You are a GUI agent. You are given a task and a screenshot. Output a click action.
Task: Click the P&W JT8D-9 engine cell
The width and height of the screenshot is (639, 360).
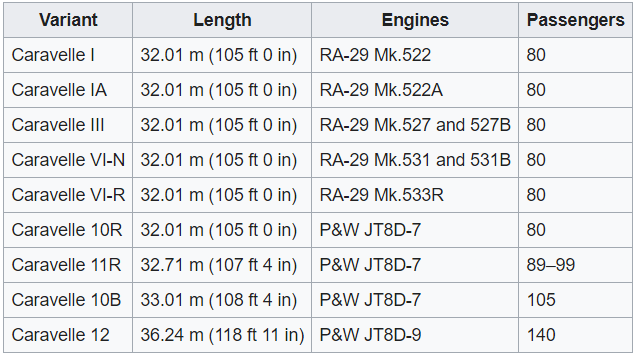[415, 335]
